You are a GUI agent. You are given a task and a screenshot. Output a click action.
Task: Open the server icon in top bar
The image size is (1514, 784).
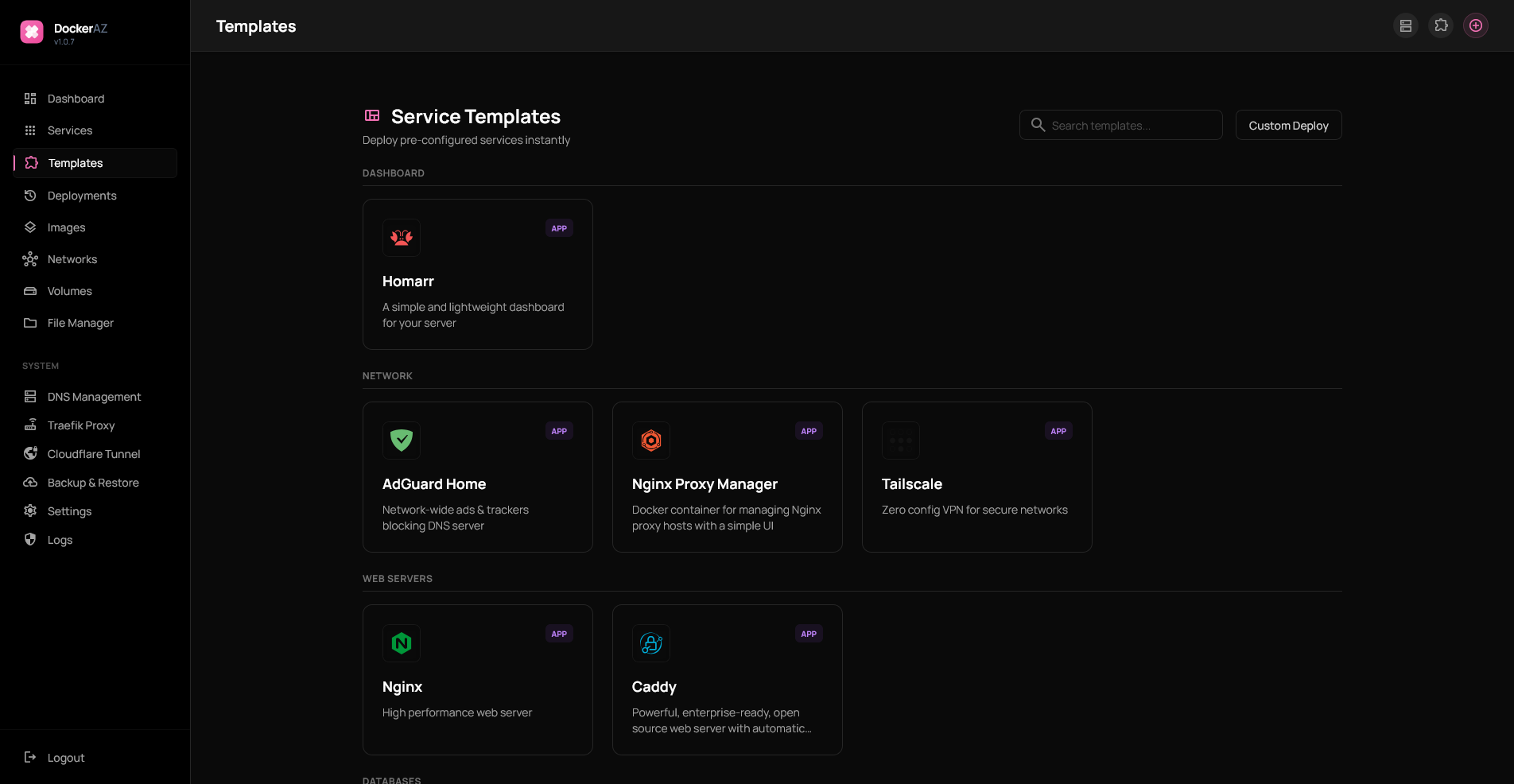[x=1406, y=26]
